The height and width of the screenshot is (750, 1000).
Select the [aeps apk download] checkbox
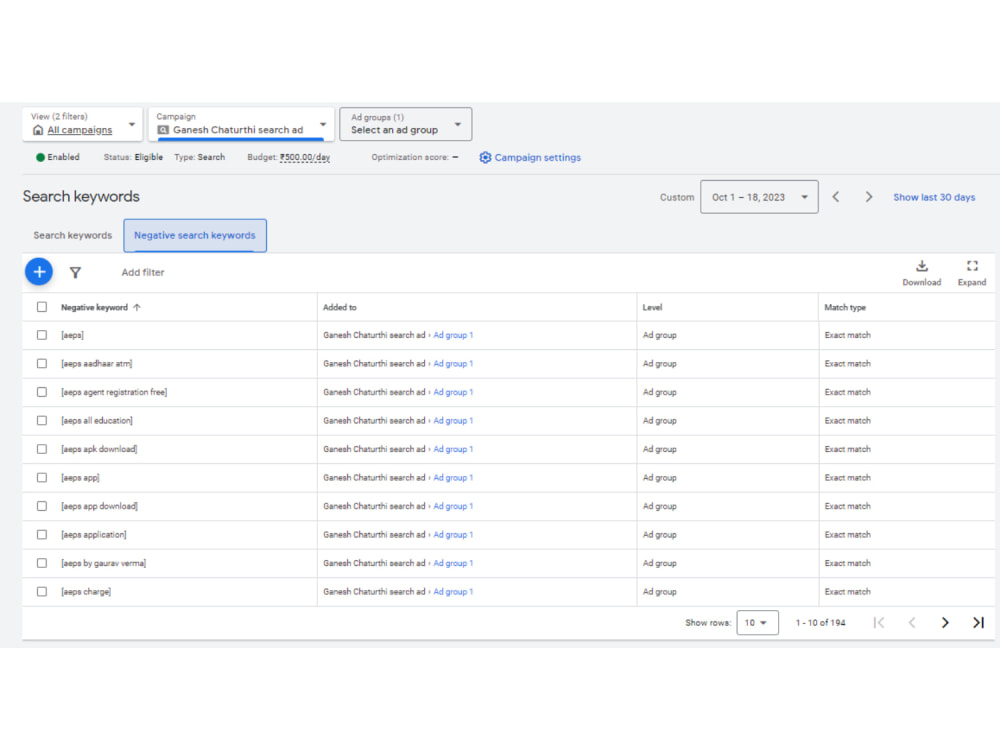[42, 449]
